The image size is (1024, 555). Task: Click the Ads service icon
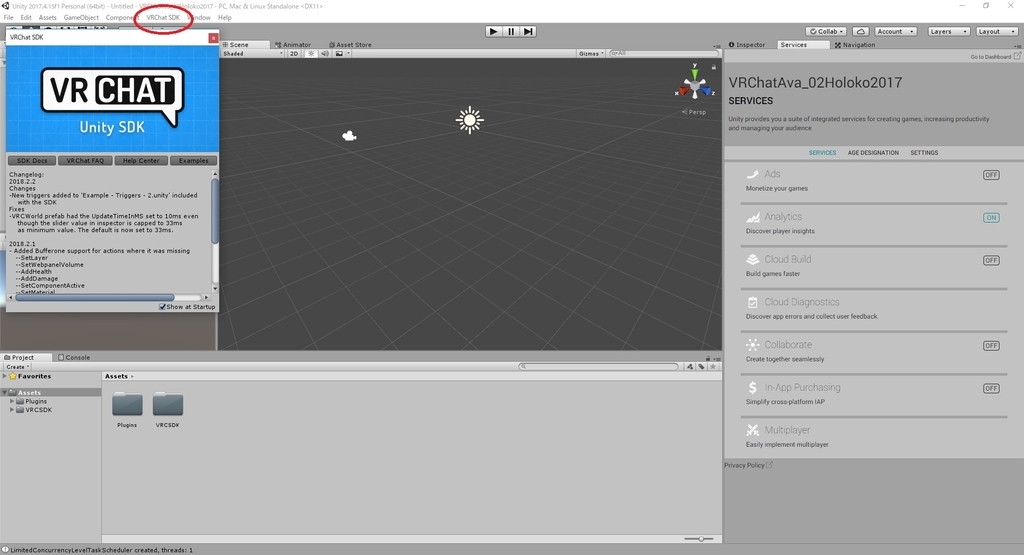pos(752,174)
